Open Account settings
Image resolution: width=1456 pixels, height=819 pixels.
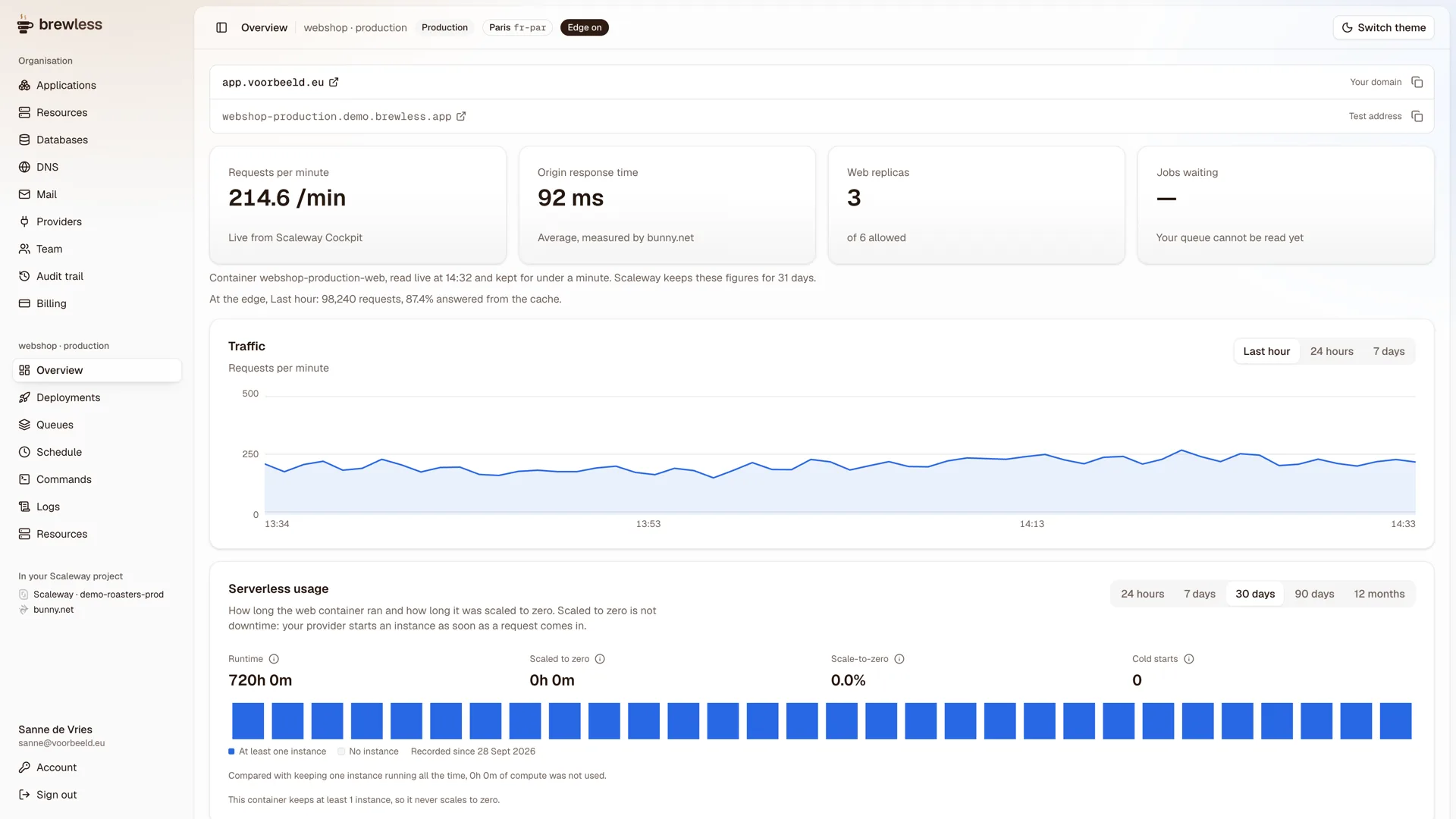point(97,767)
